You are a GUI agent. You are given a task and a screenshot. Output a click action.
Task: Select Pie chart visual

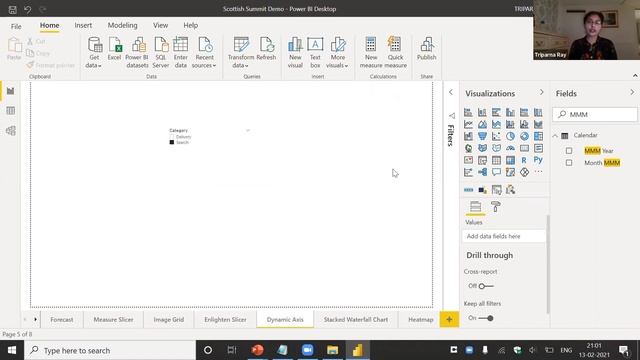(510, 136)
